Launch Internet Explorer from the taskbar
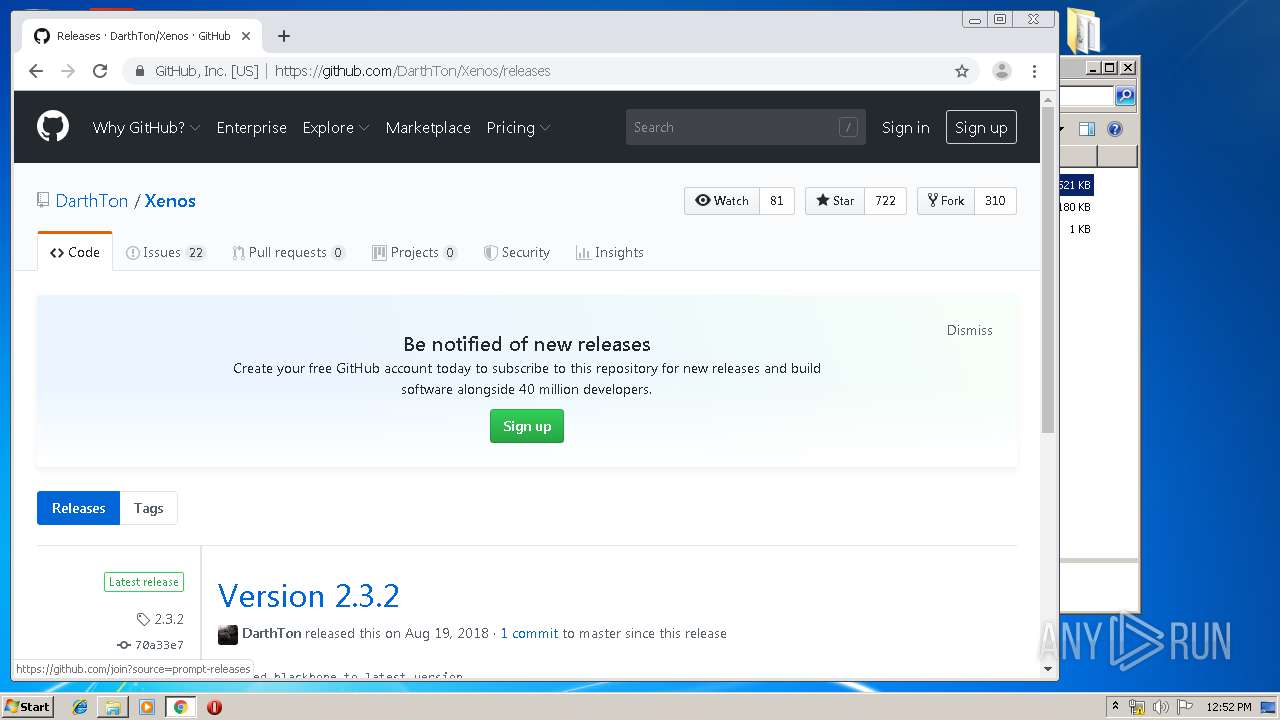 point(80,707)
